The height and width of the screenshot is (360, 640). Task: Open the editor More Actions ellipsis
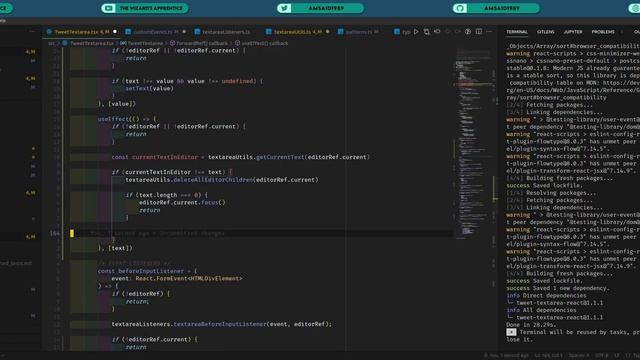(489, 31)
